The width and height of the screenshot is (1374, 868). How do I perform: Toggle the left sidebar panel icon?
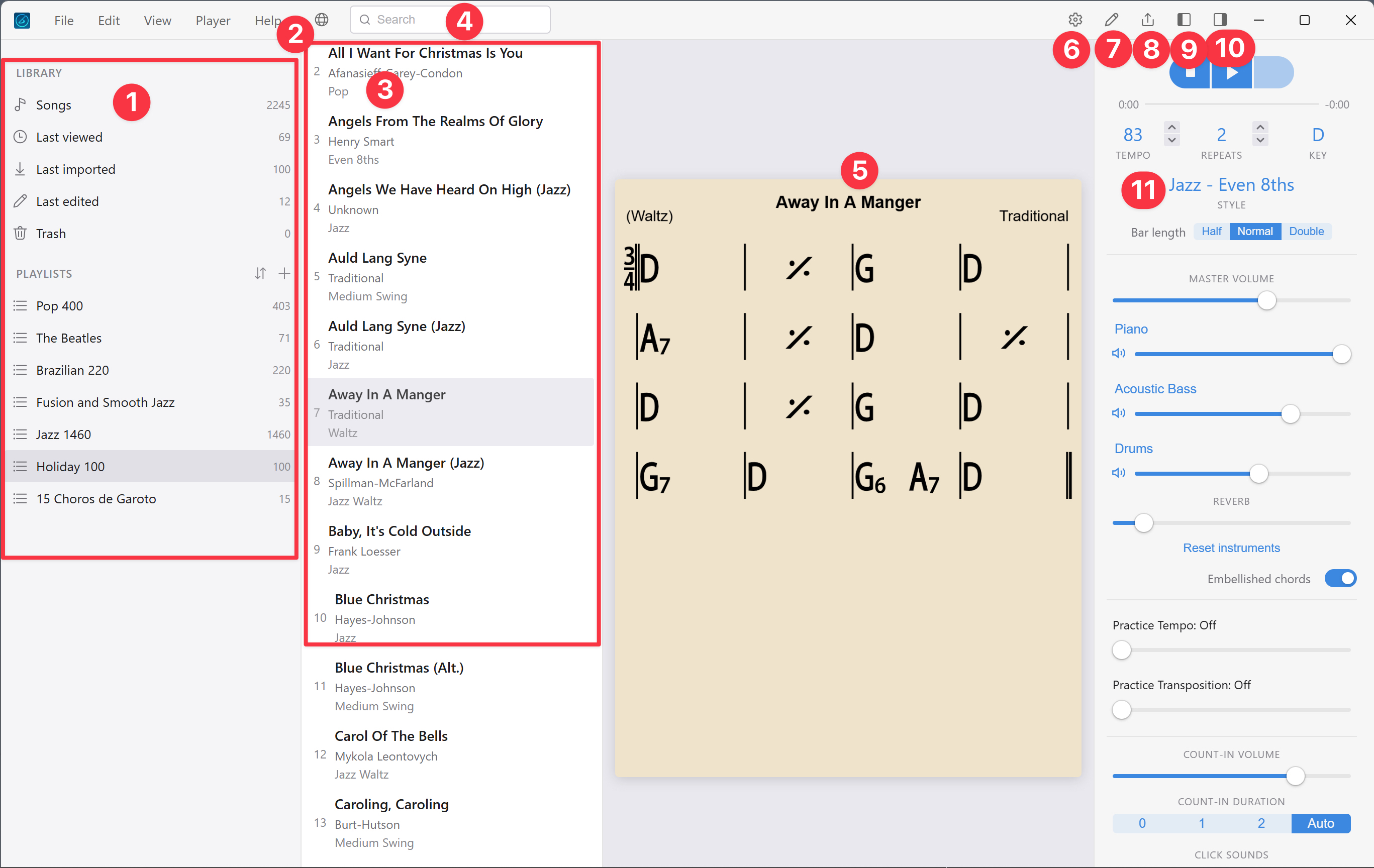pyautogui.click(x=1184, y=19)
